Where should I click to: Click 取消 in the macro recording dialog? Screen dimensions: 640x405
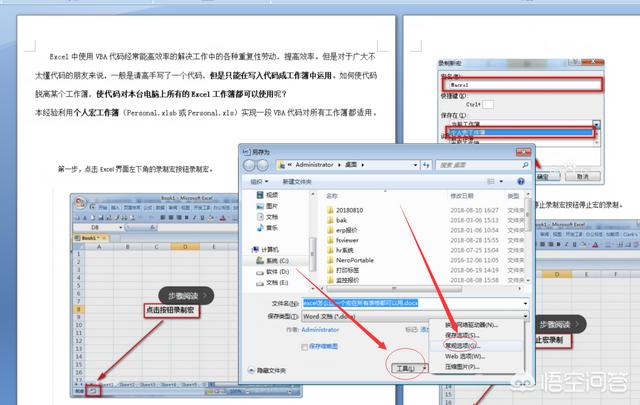coord(582,176)
